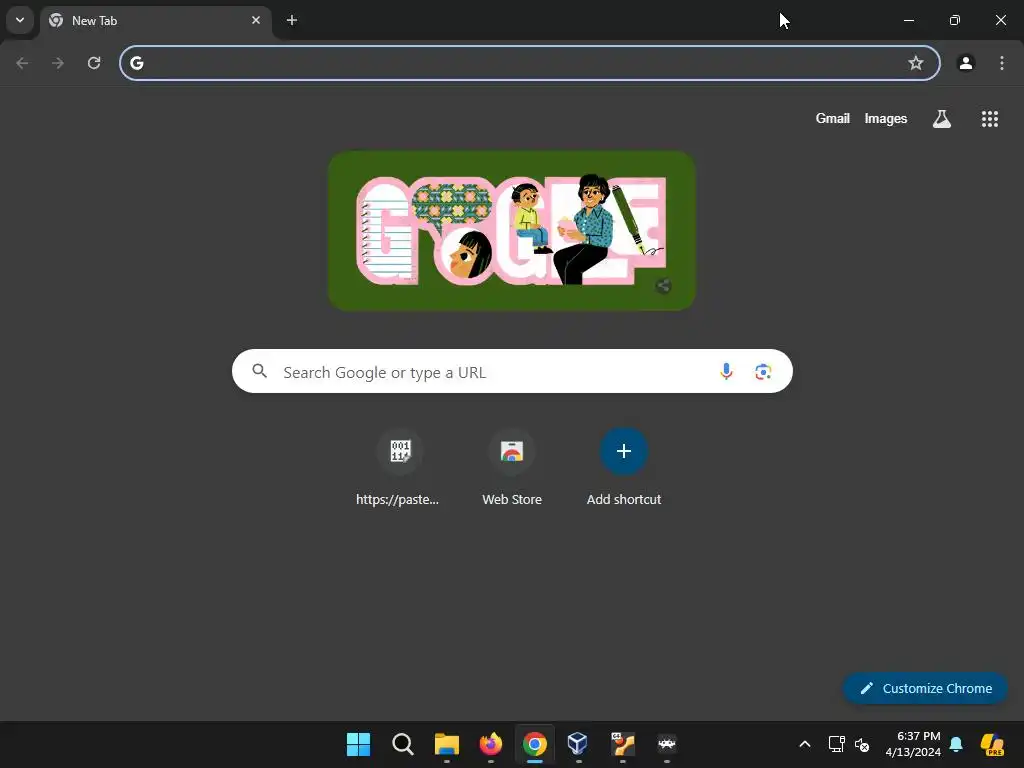Open the Copilot preview icon
The width and height of the screenshot is (1024, 768).
[992, 744]
